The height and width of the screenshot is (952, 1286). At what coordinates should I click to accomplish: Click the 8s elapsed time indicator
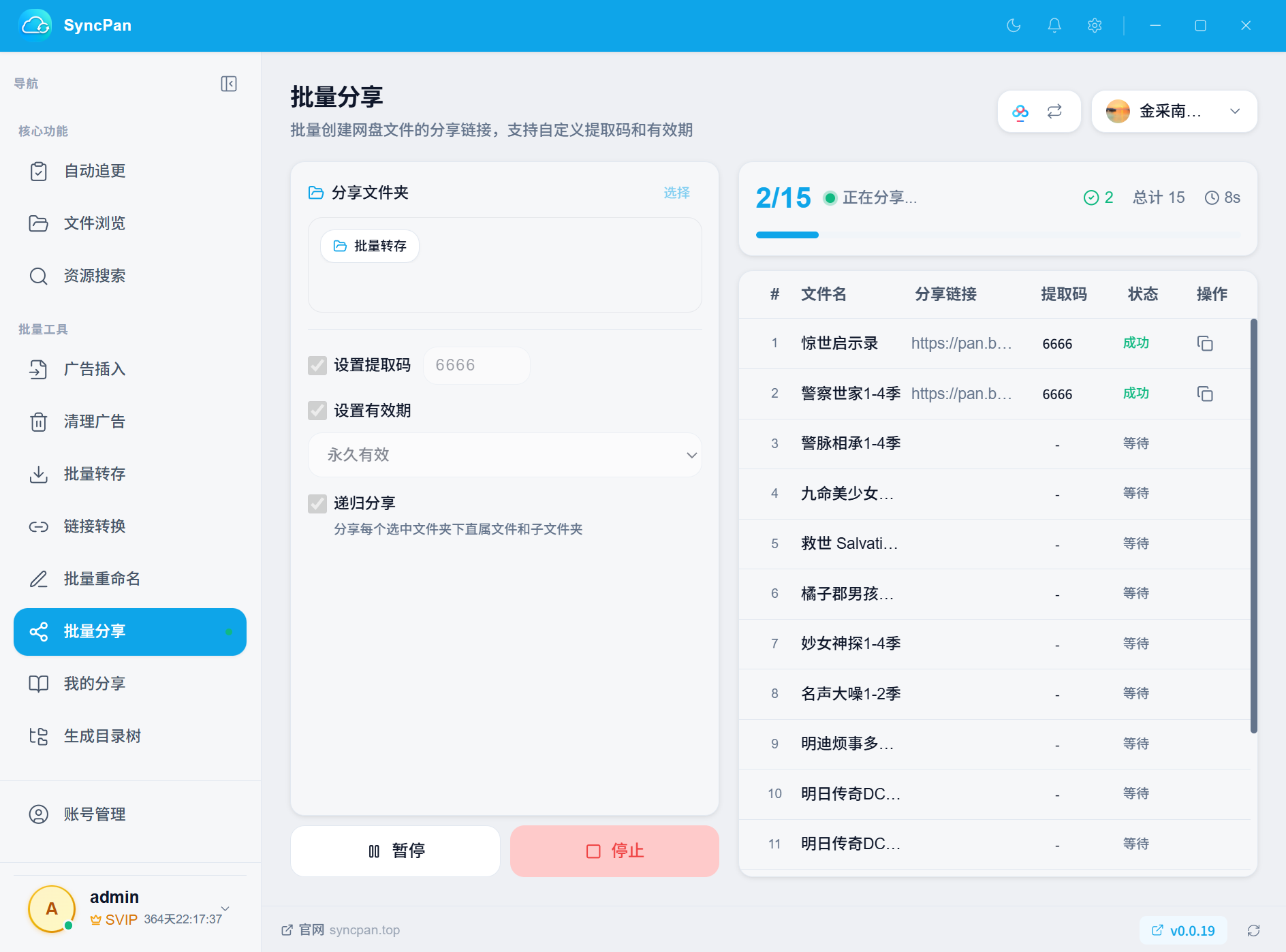click(1223, 197)
